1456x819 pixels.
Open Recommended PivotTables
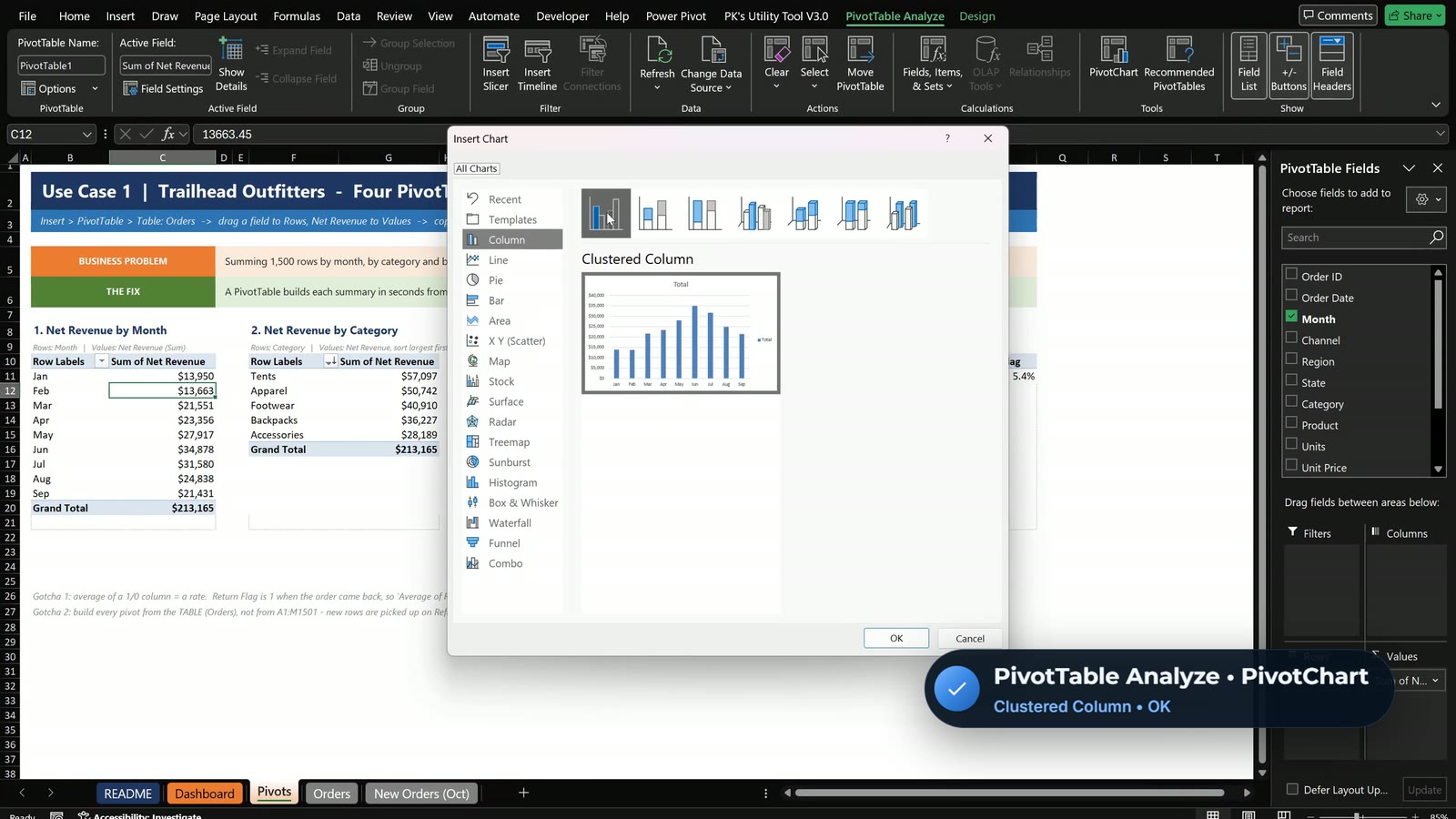1178,64
